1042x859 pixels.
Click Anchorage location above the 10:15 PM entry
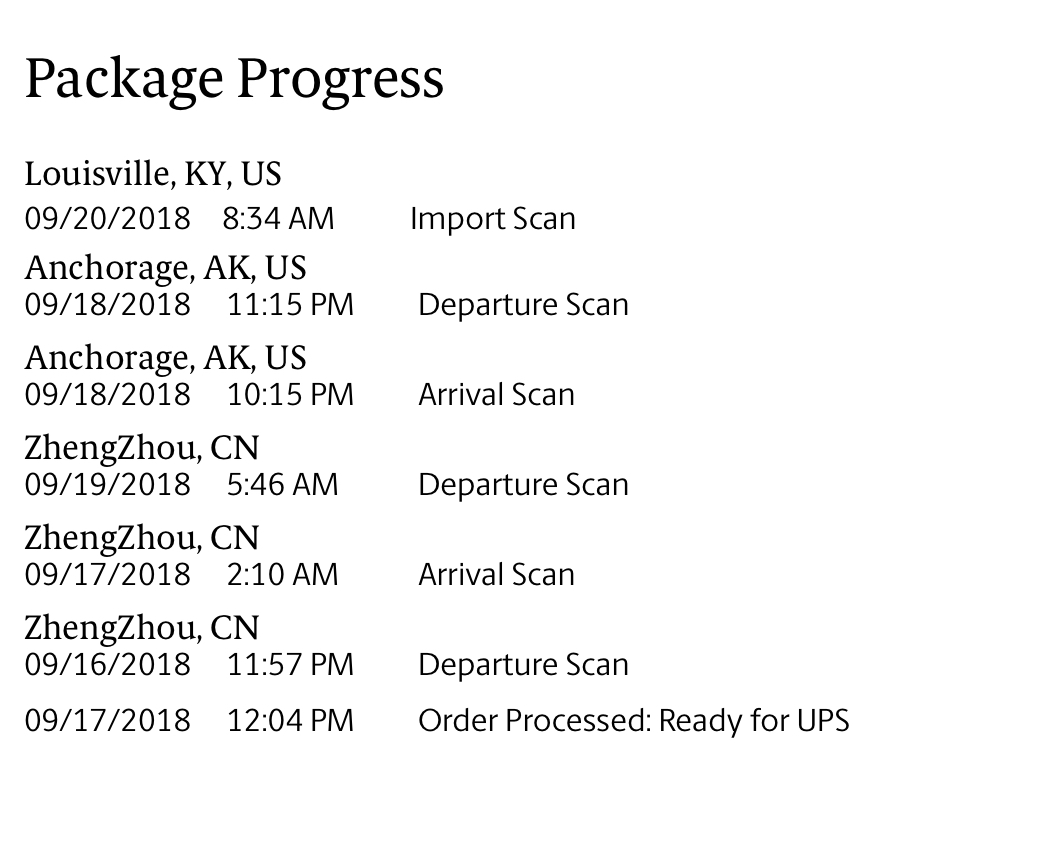[x=165, y=359]
